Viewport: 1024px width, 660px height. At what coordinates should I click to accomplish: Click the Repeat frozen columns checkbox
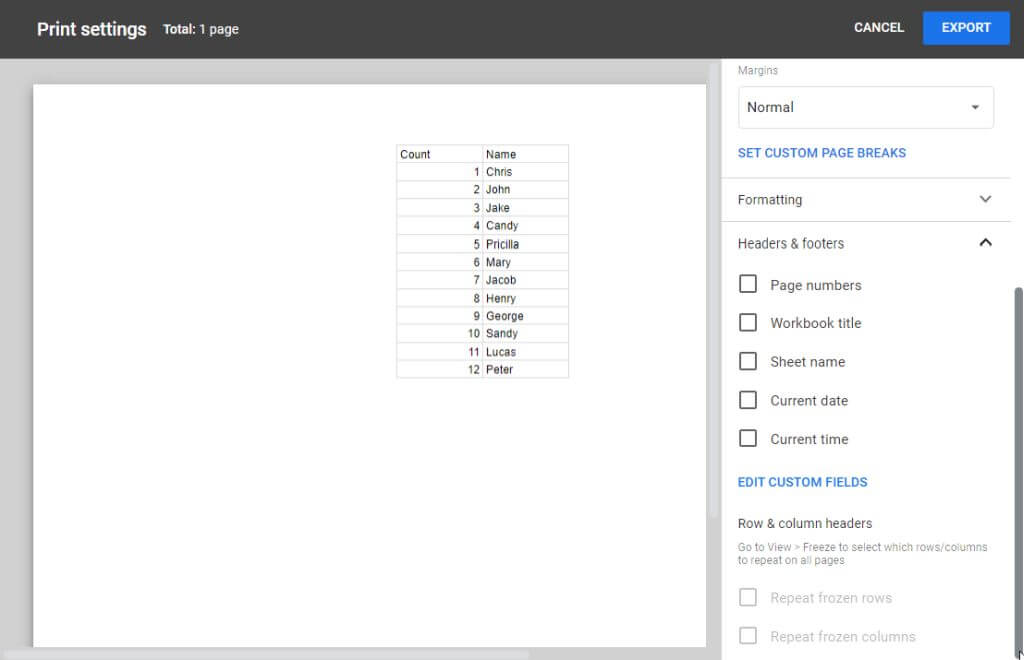(x=748, y=636)
